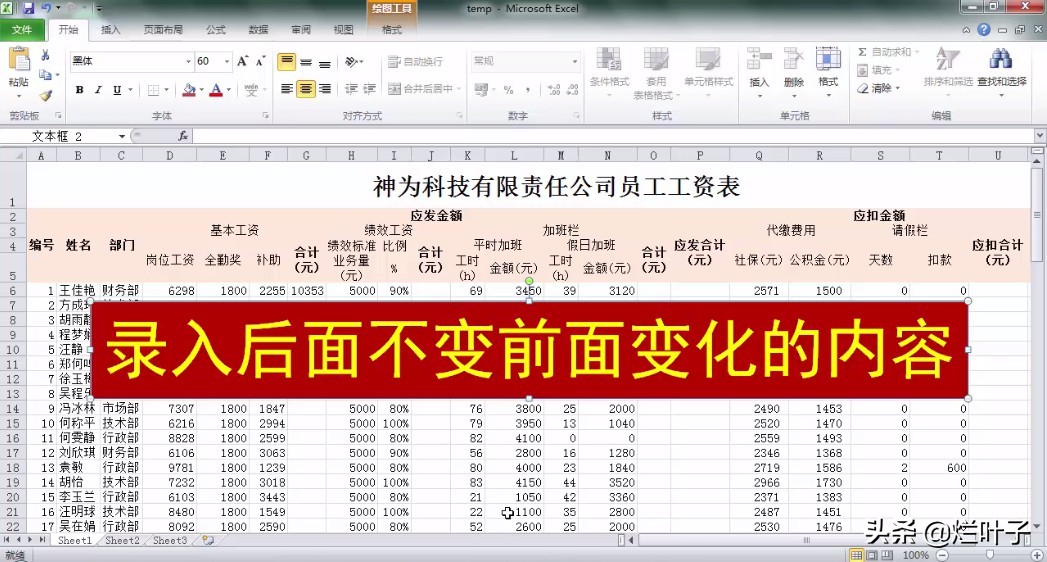Image resolution: width=1047 pixels, height=562 pixels.
Task: Click select-all corner of the grid
Action: (x=13, y=156)
